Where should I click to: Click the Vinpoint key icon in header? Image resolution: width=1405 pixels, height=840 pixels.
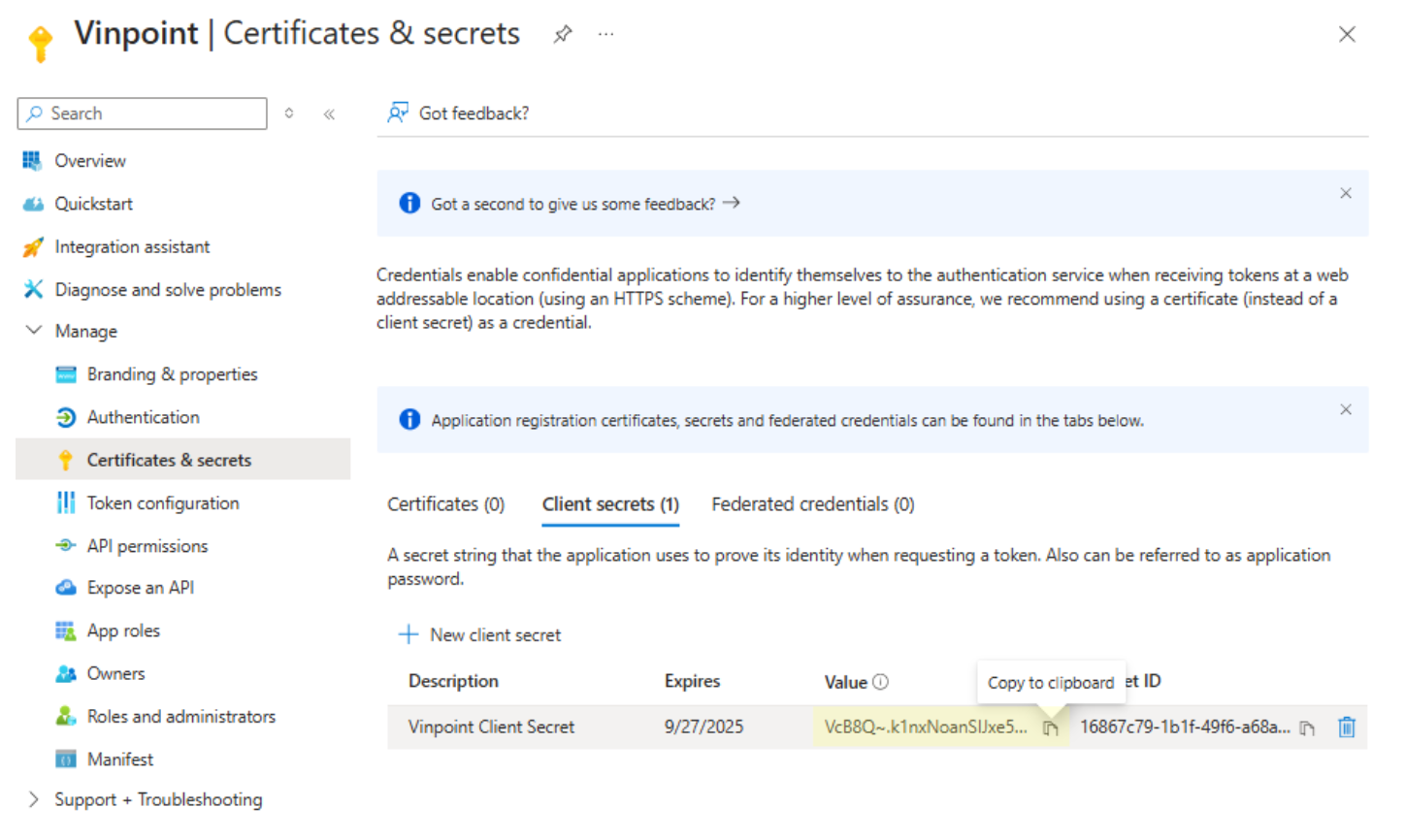pyautogui.click(x=41, y=43)
